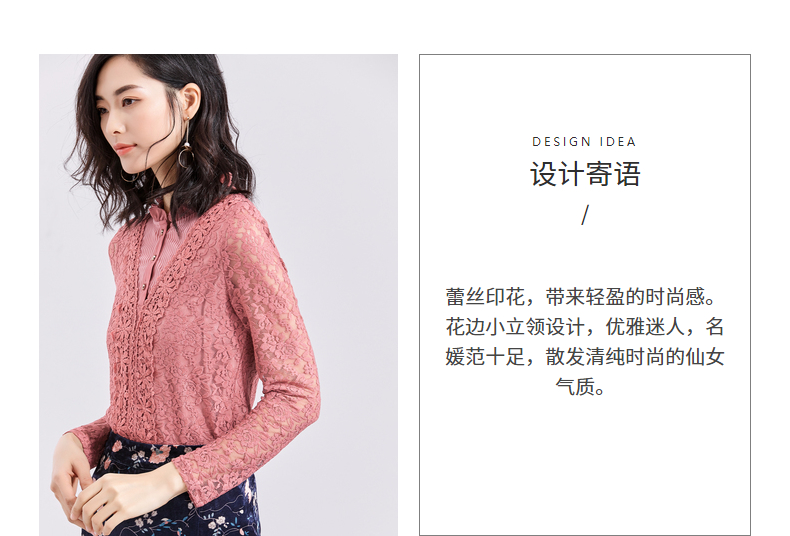Viewport: 790px width, 536px height.
Task: Click the top border of the design idea box
Action: [584, 54]
